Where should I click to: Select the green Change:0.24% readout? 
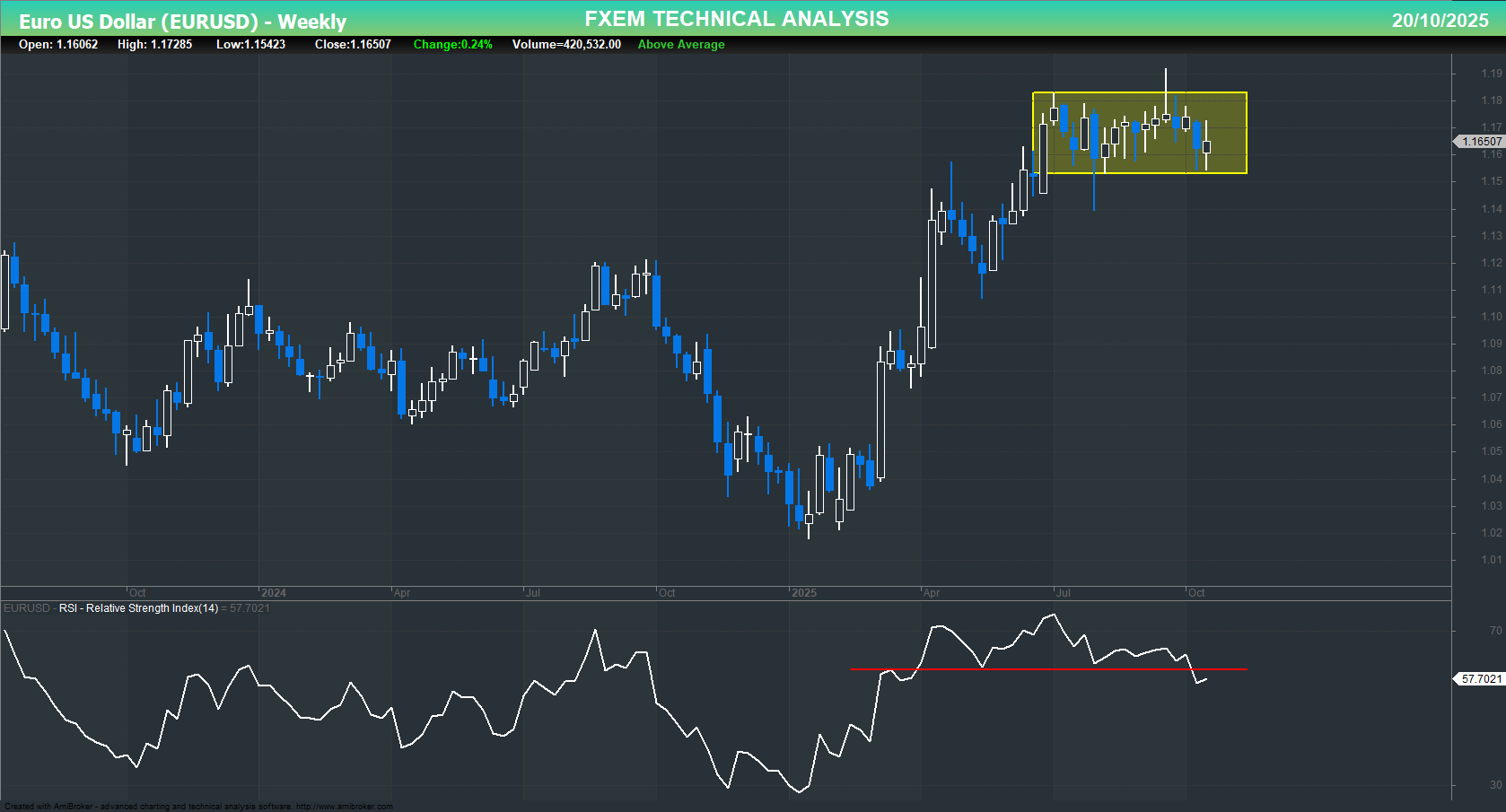[x=452, y=44]
